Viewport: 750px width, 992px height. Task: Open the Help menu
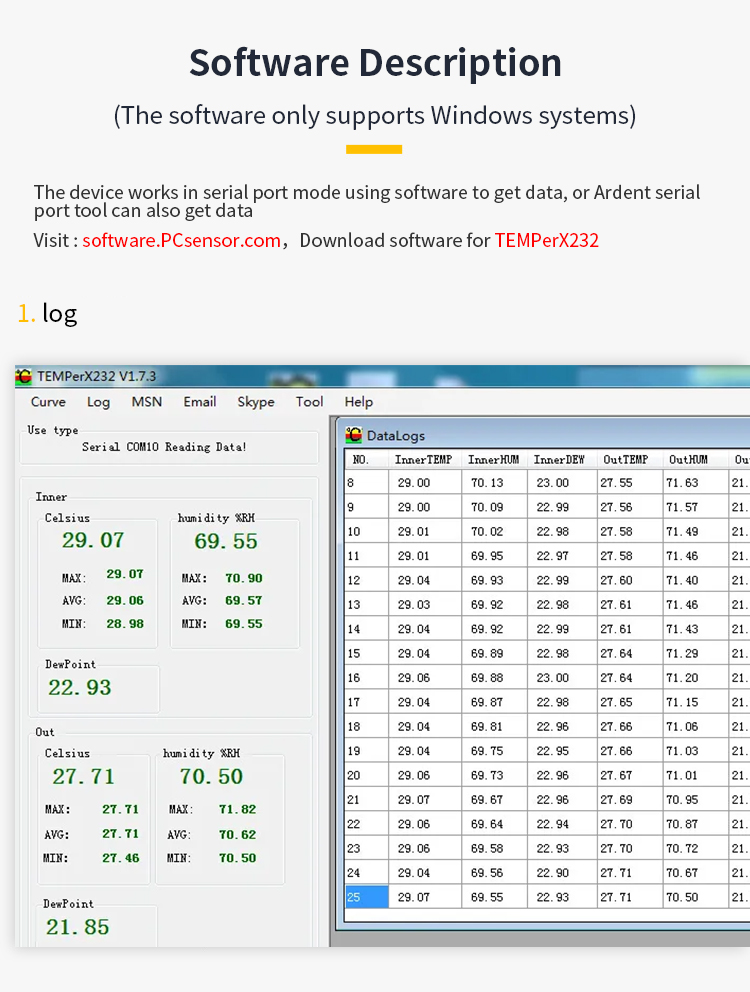pyautogui.click(x=359, y=402)
